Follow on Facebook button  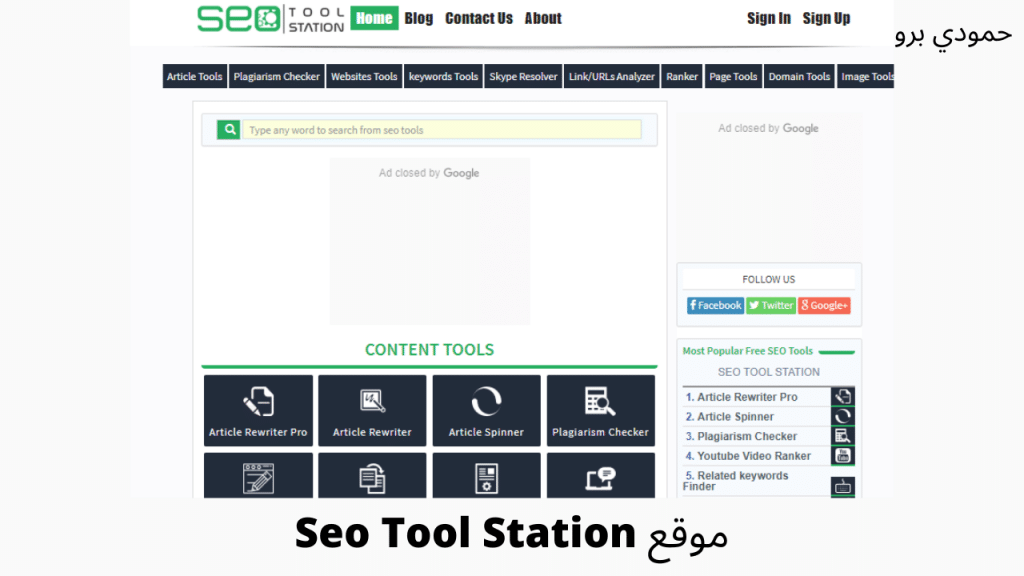point(715,305)
